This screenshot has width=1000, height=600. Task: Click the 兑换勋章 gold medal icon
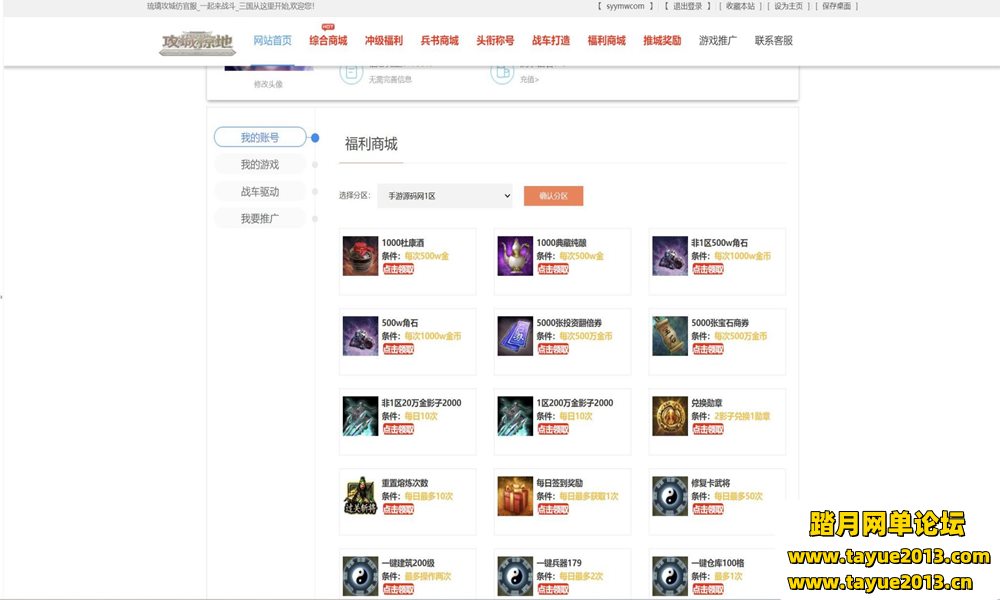[x=670, y=416]
